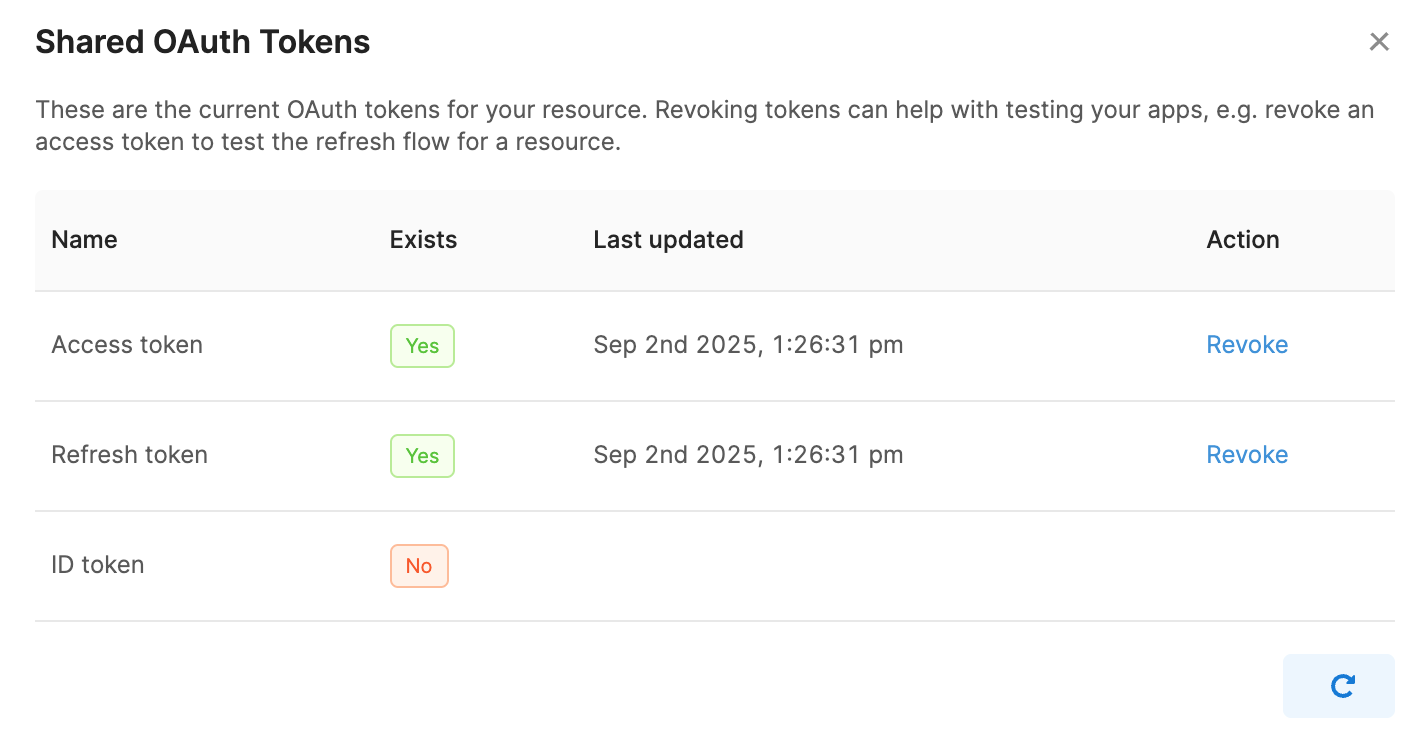This screenshot has width=1428, height=744.
Task: Click the OAuth tokens description paragraph
Action: tap(704, 126)
